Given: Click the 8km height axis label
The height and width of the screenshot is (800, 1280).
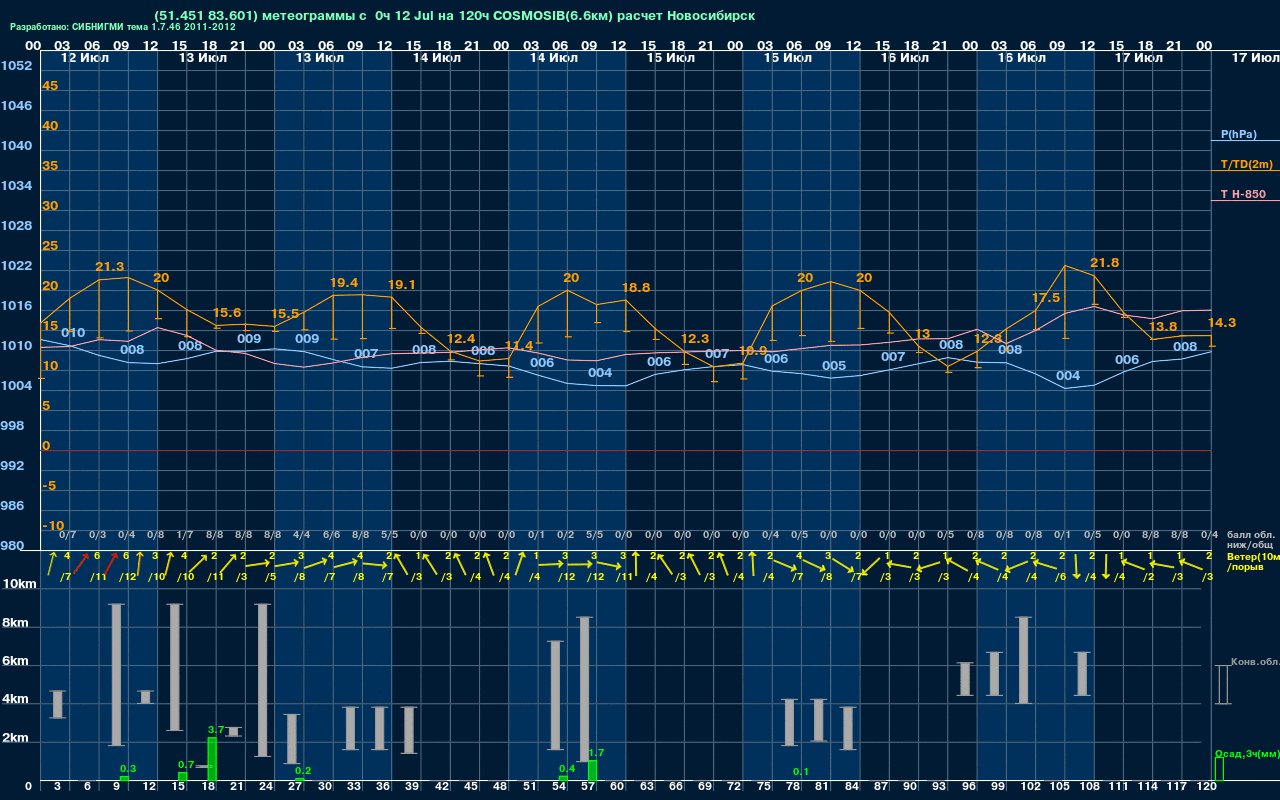Looking at the screenshot, I should pyautogui.click(x=13, y=623).
